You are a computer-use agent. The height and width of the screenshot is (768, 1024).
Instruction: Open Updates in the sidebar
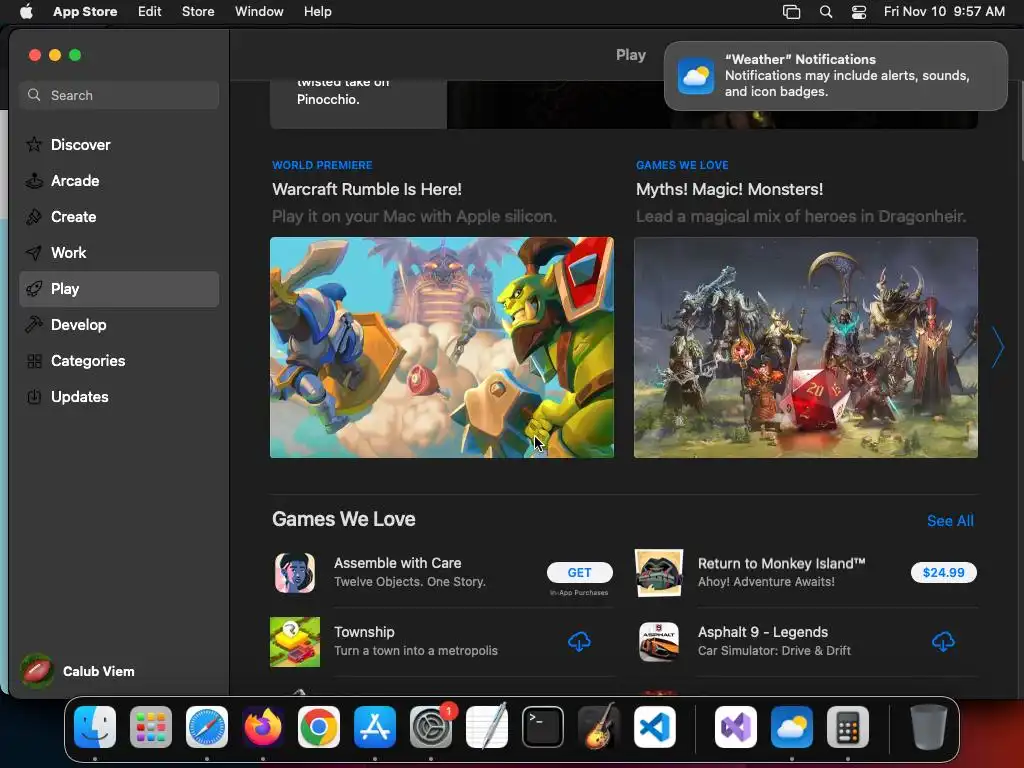119,396
